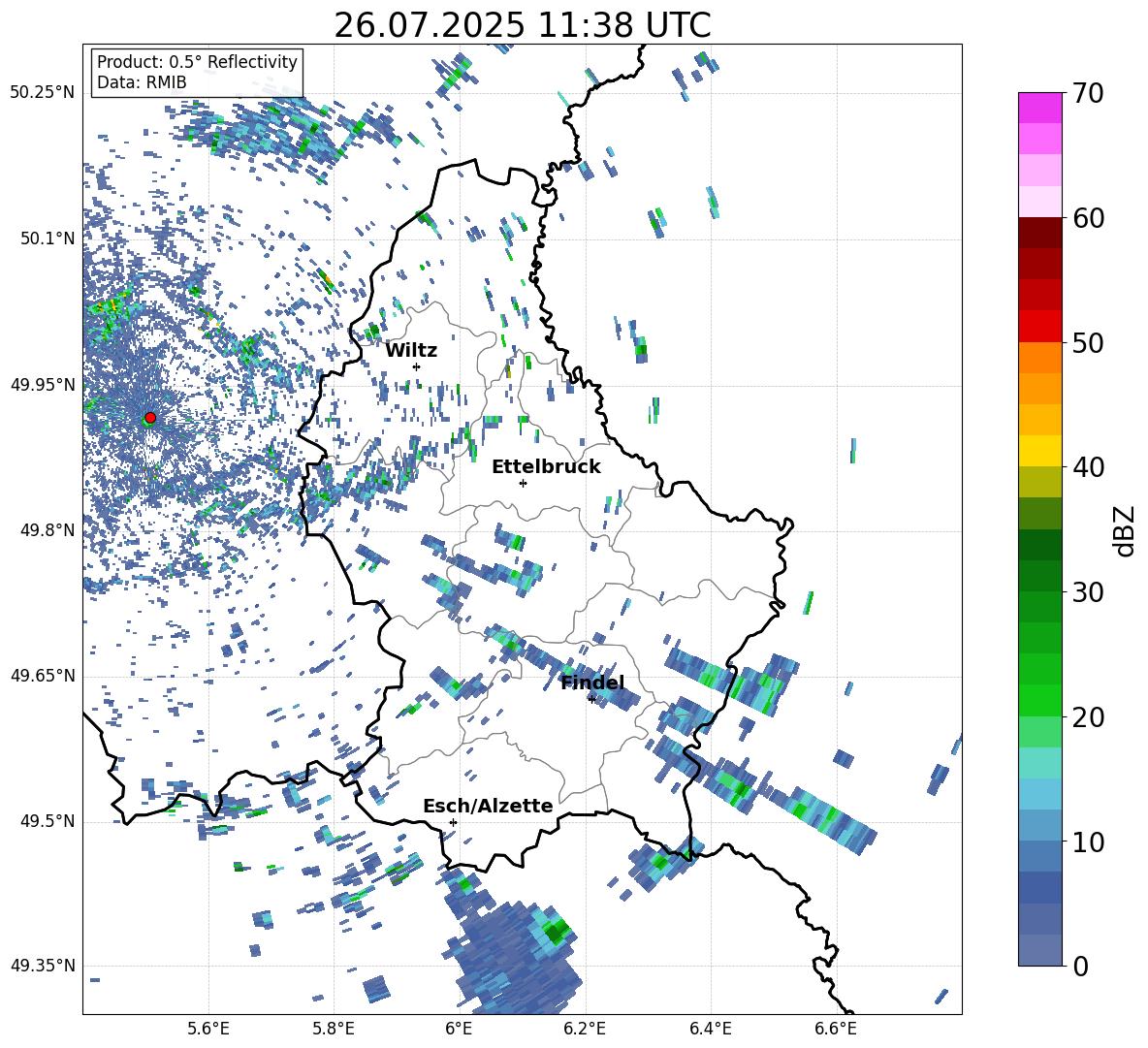1148x1048 pixels.
Task: Click the Ettelbruck city label
Action: (546, 467)
